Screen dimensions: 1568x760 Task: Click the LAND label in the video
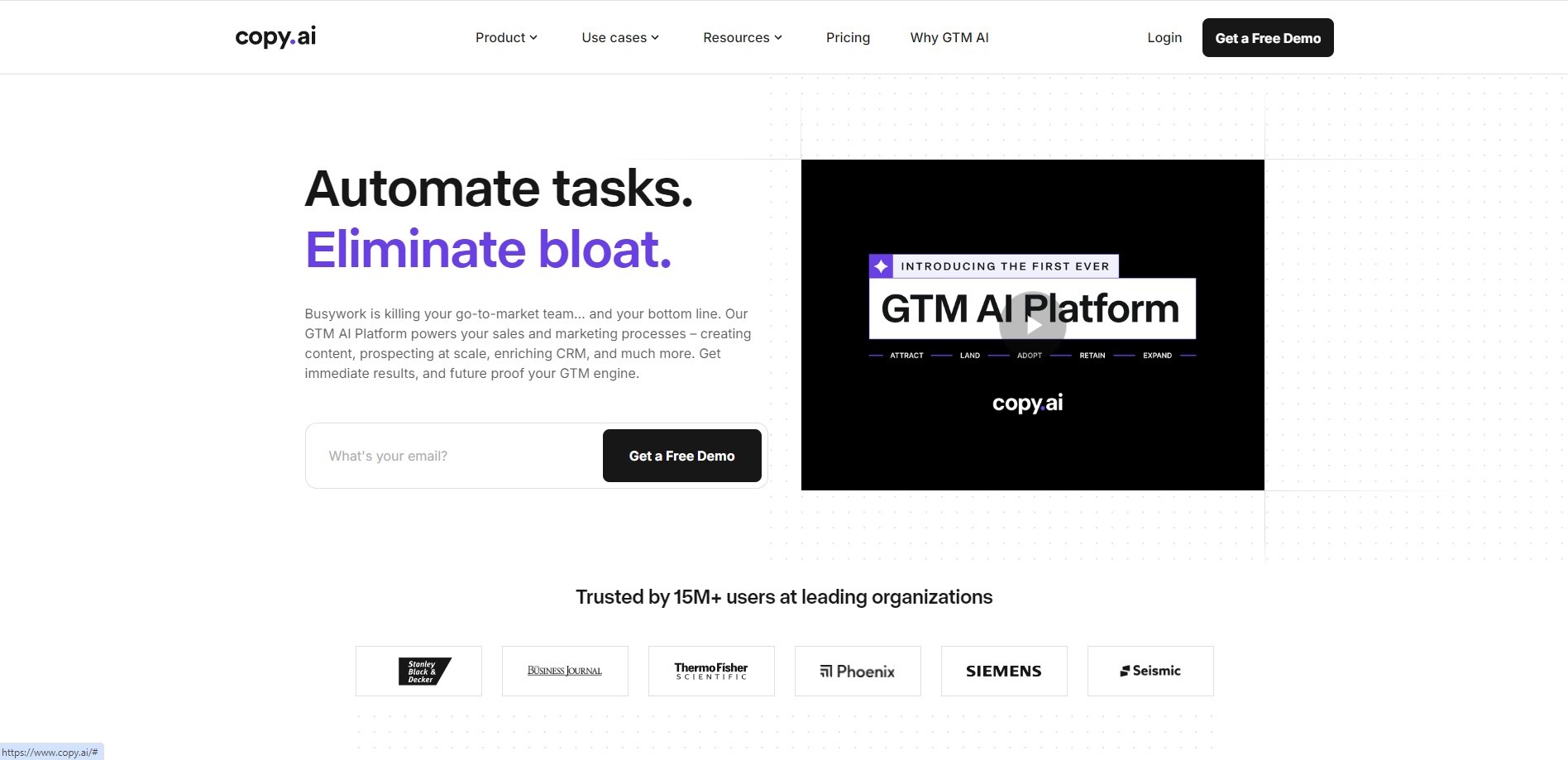click(x=970, y=356)
